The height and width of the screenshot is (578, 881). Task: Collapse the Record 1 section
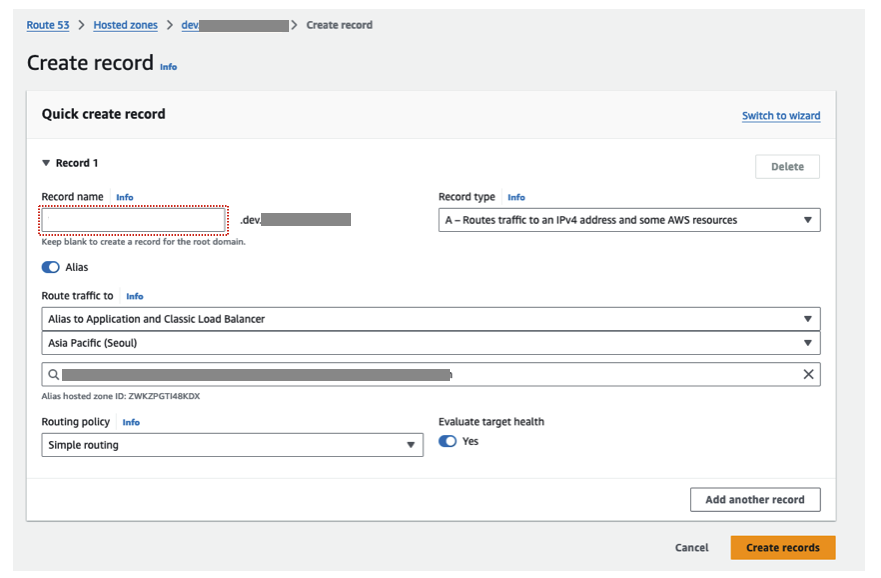click(46, 163)
